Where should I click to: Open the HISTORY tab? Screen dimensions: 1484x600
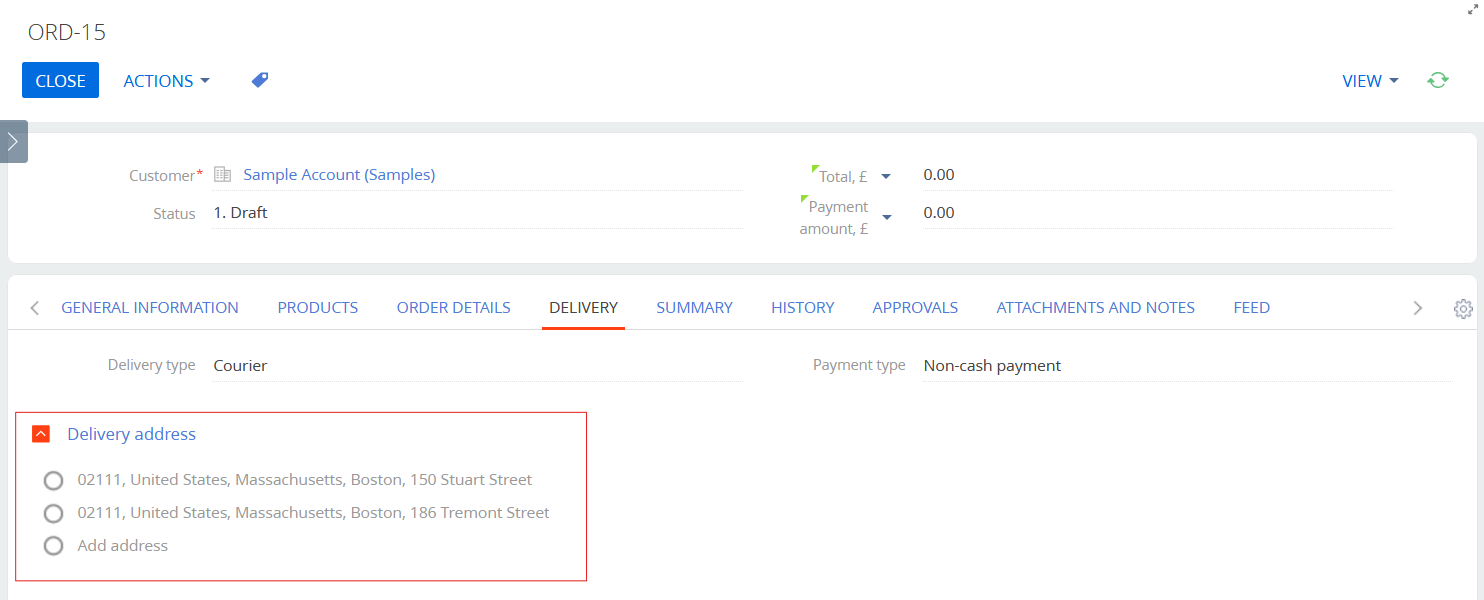click(x=803, y=308)
